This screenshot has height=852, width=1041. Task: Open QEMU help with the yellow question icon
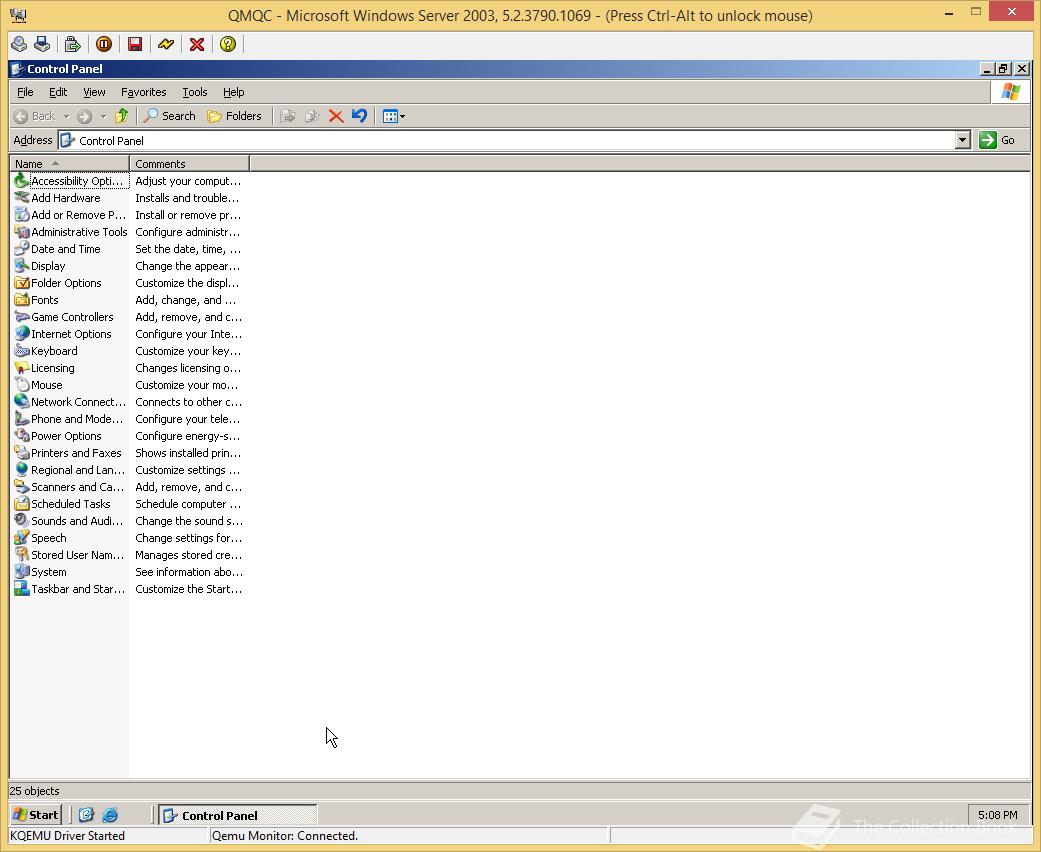point(228,44)
